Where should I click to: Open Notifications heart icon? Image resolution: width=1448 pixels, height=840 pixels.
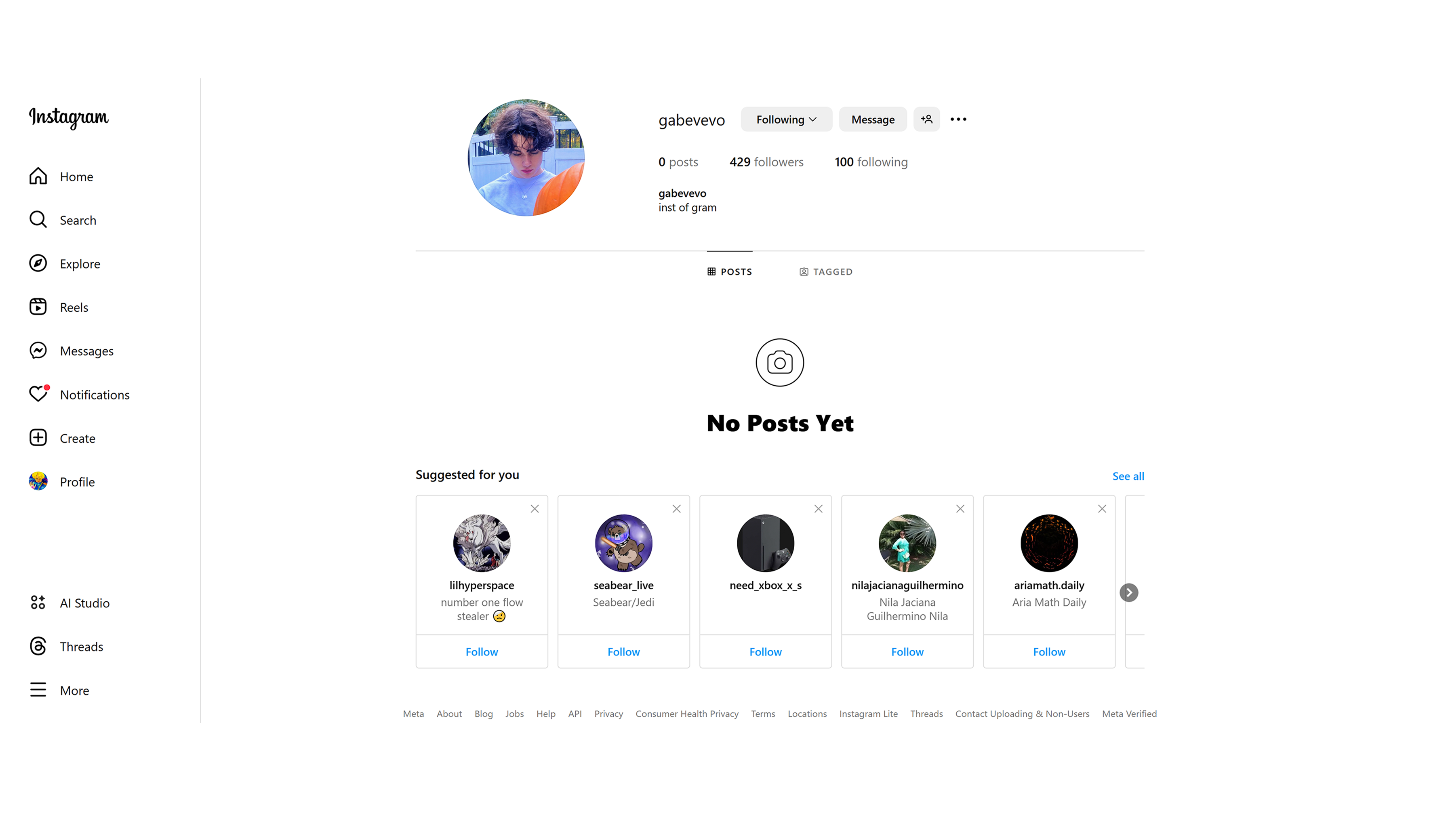coord(38,394)
